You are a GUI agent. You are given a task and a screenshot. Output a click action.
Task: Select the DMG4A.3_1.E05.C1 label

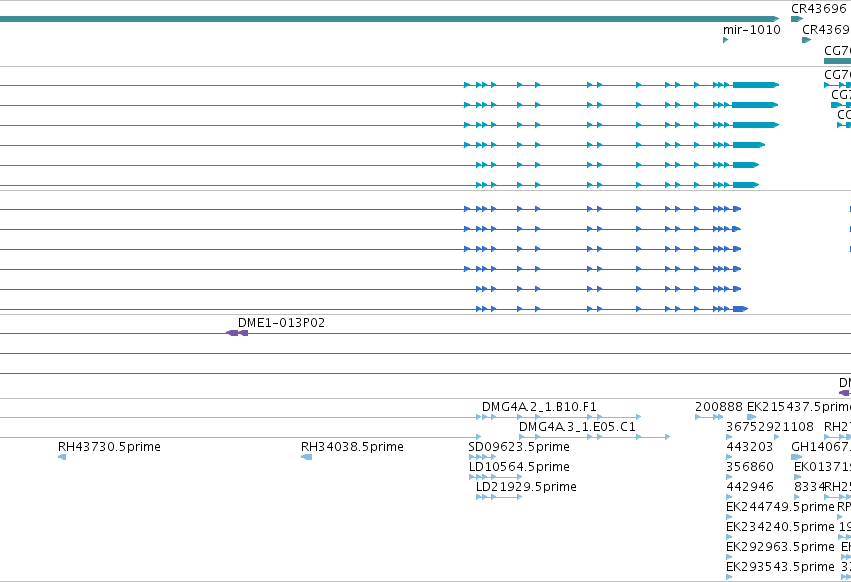[x=577, y=427]
